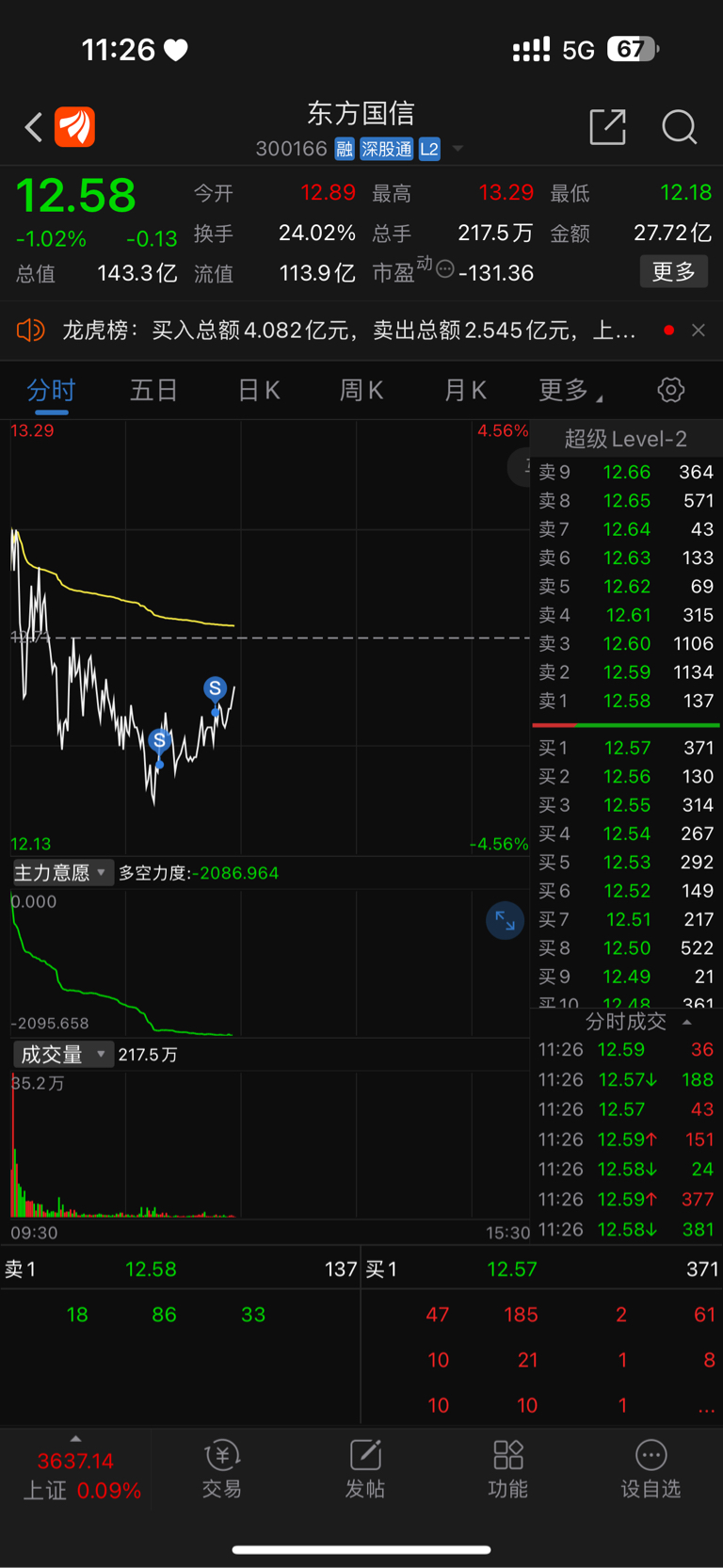Tap the bottom 卖1 12.58 queue header
723x1568 pixels.
181,1269
